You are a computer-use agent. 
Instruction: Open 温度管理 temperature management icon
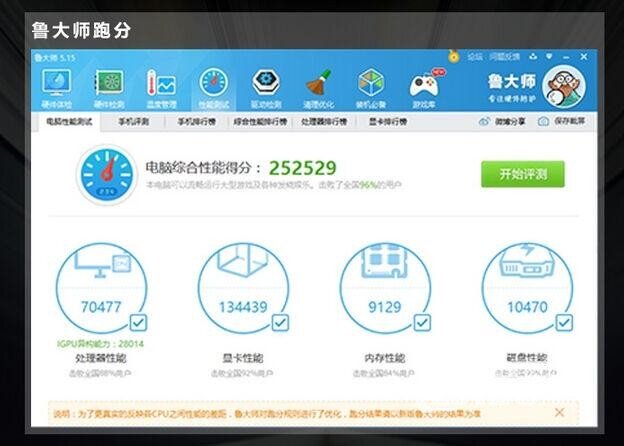161,85
